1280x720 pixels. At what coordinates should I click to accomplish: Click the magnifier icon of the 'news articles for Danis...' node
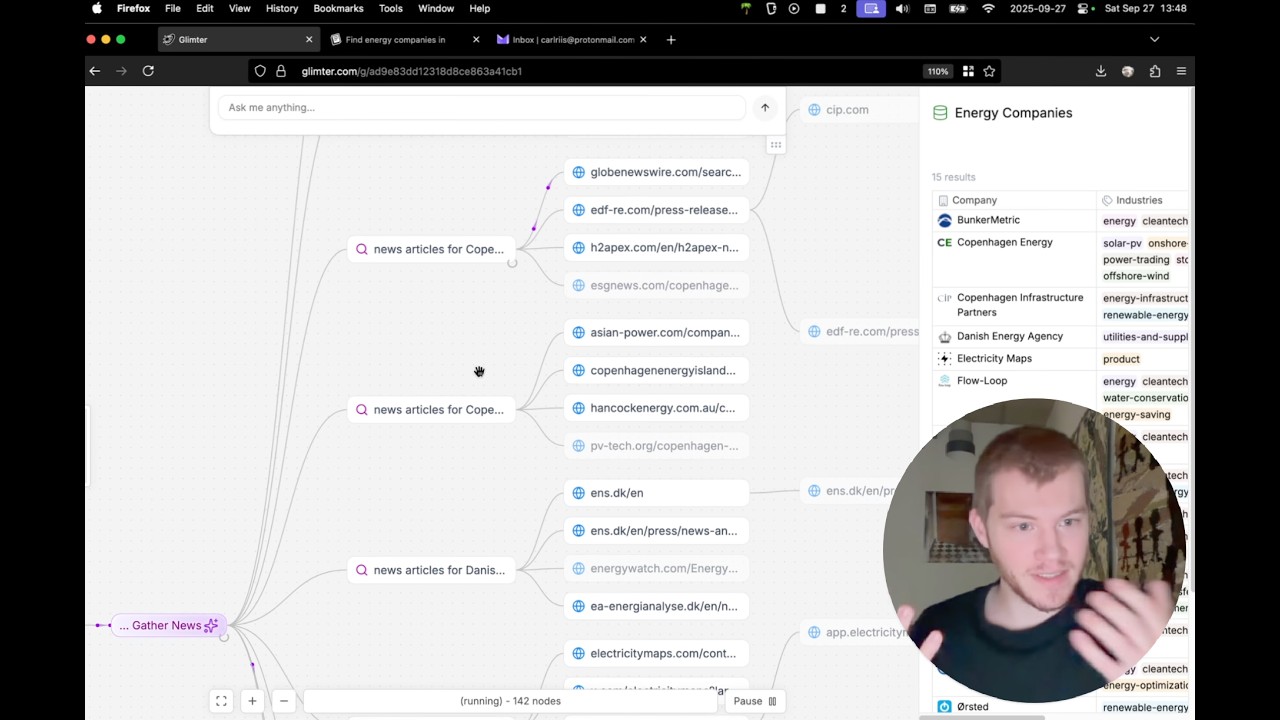pos(362,570)
